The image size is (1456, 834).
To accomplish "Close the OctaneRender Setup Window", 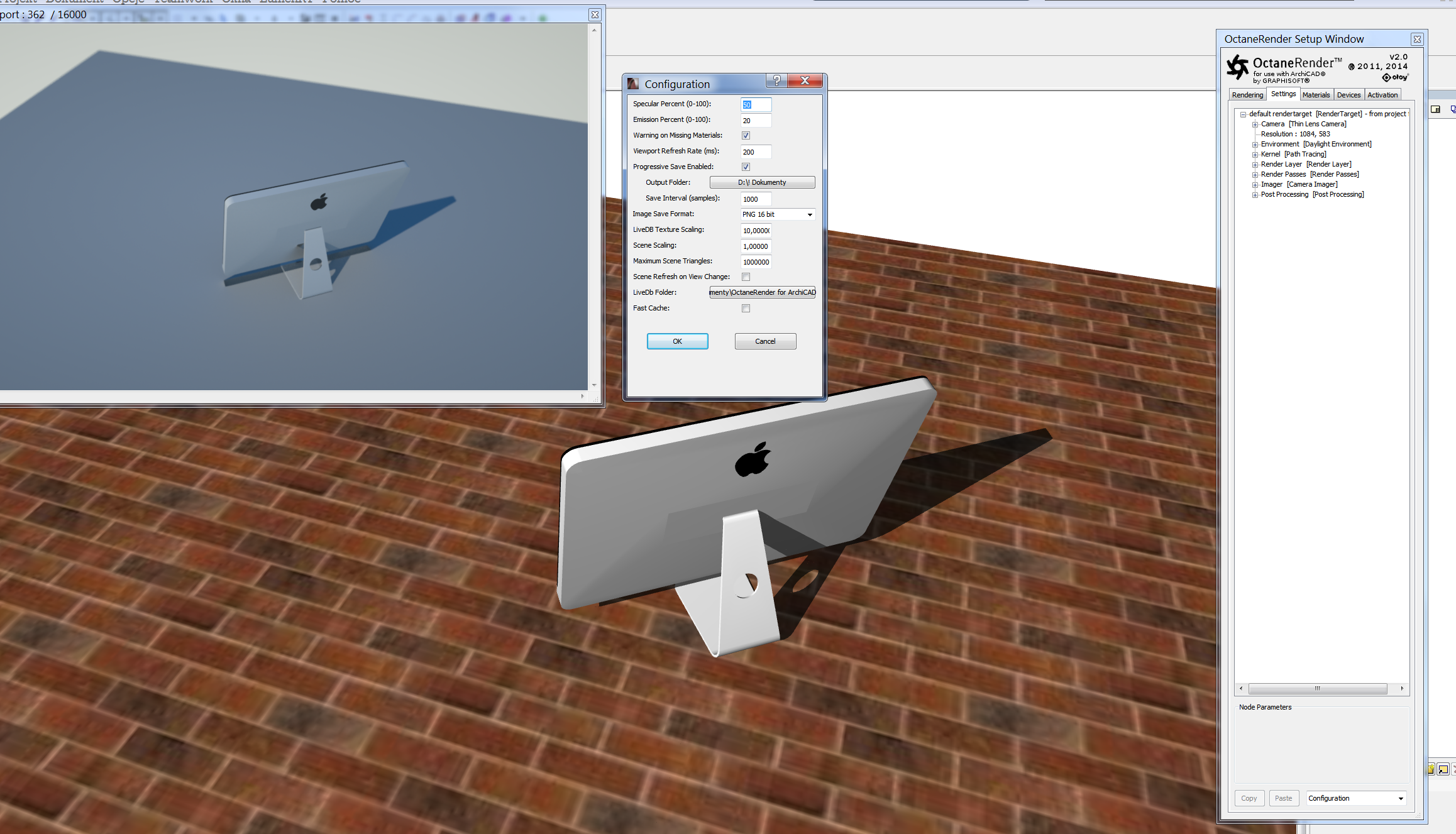I will click(x=1417, y=39).
